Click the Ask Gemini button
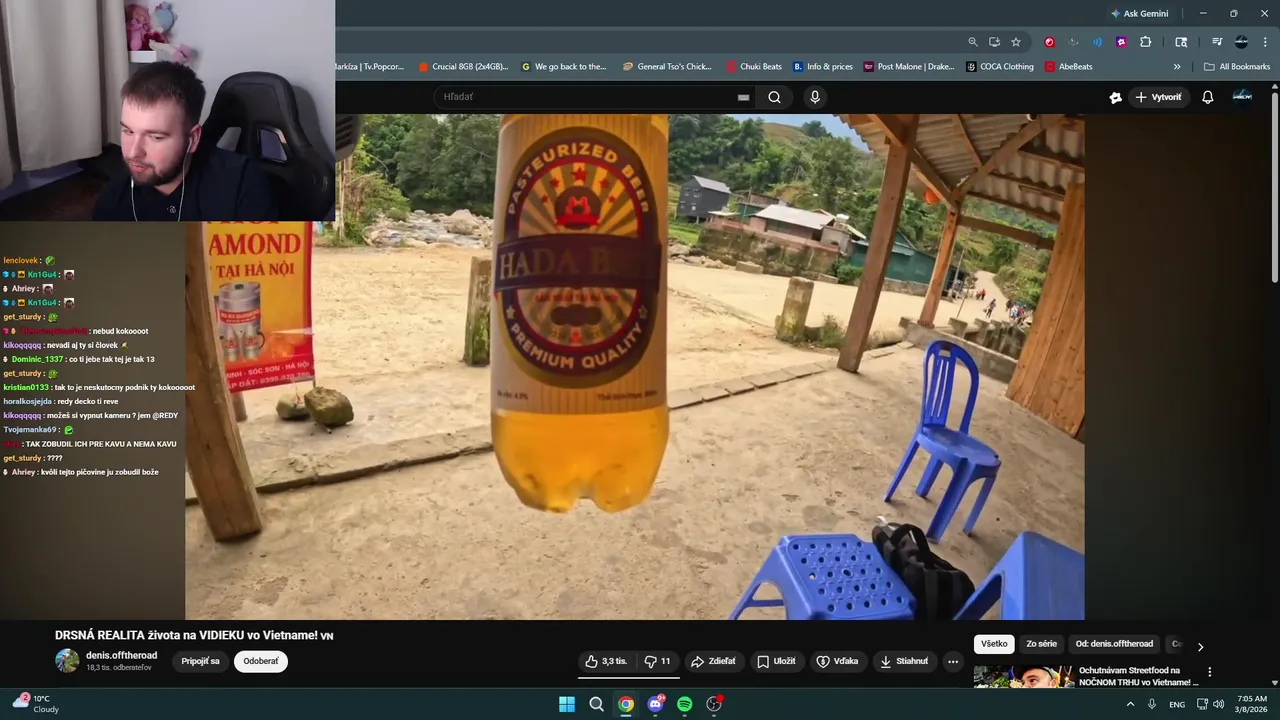Image resolution: width=1280 pixels, height=720 pixels. (x=1139, y=13)
